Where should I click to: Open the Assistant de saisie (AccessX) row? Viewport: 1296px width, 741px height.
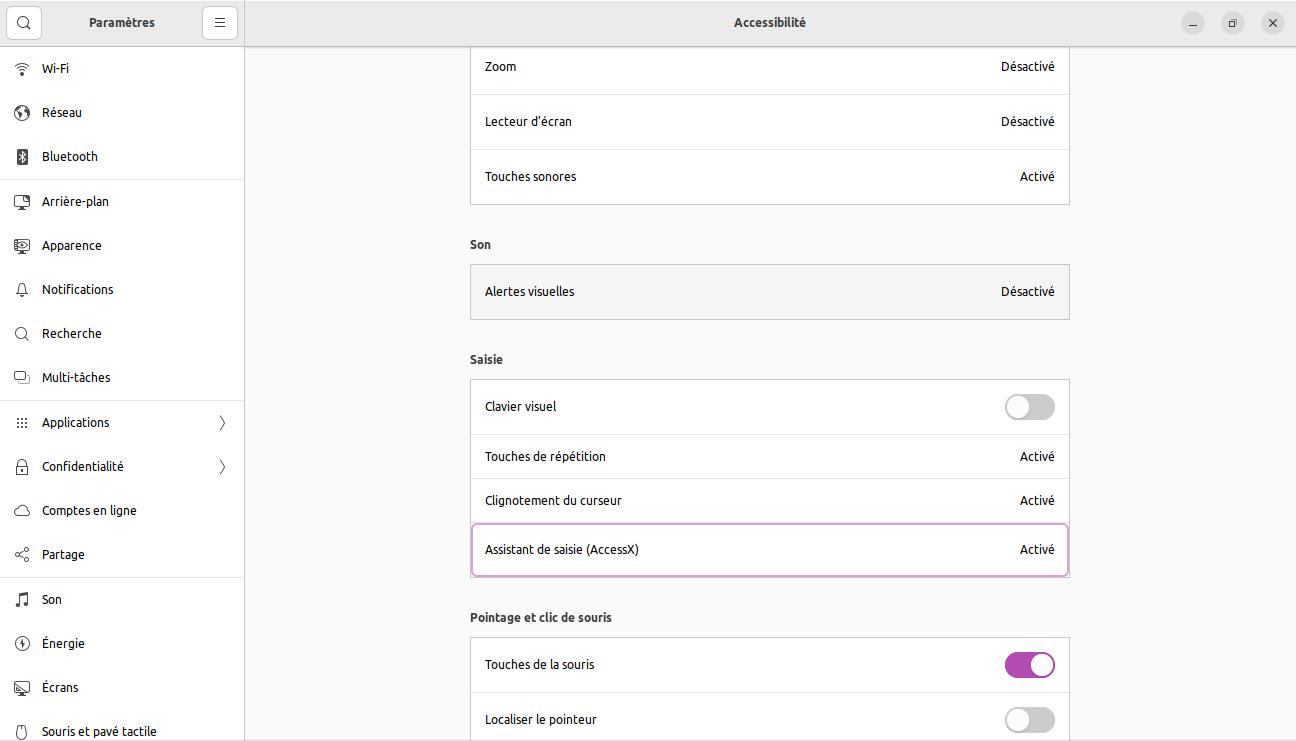769,550
